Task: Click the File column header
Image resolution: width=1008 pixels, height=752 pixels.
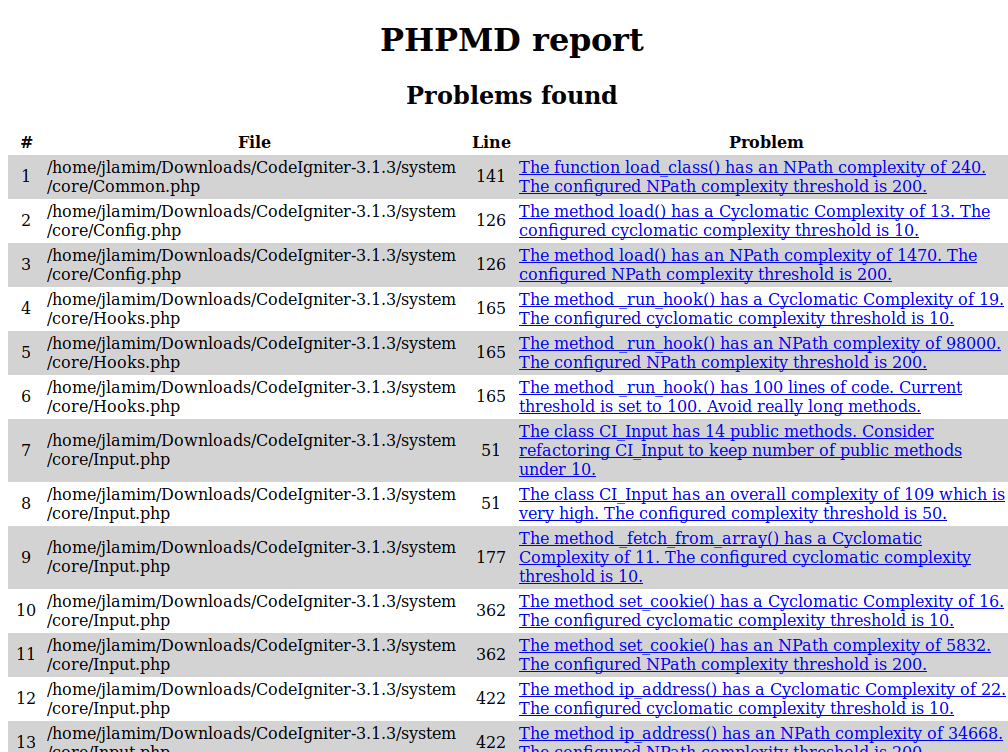Action: [254, 142]
